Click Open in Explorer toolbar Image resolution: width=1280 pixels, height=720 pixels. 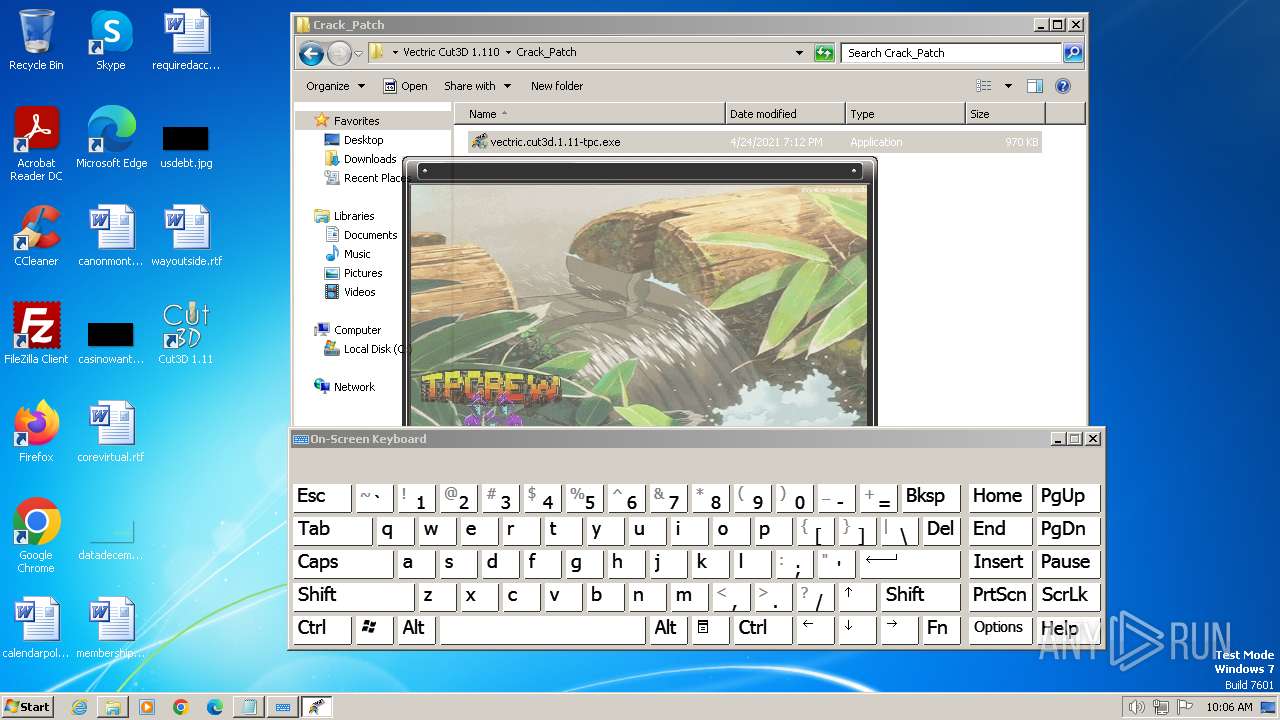[405, 86]
